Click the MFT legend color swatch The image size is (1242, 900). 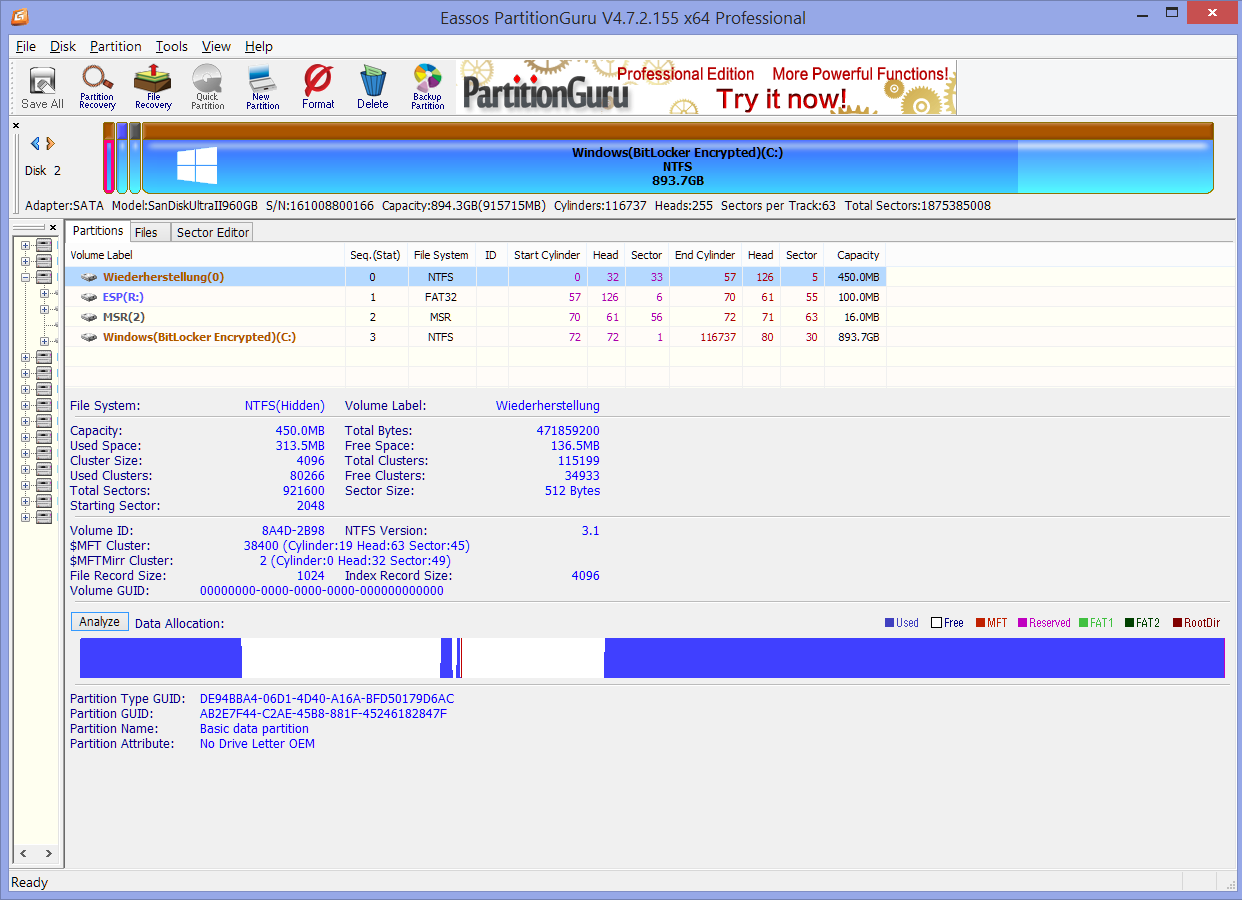[x=981, y=623]
